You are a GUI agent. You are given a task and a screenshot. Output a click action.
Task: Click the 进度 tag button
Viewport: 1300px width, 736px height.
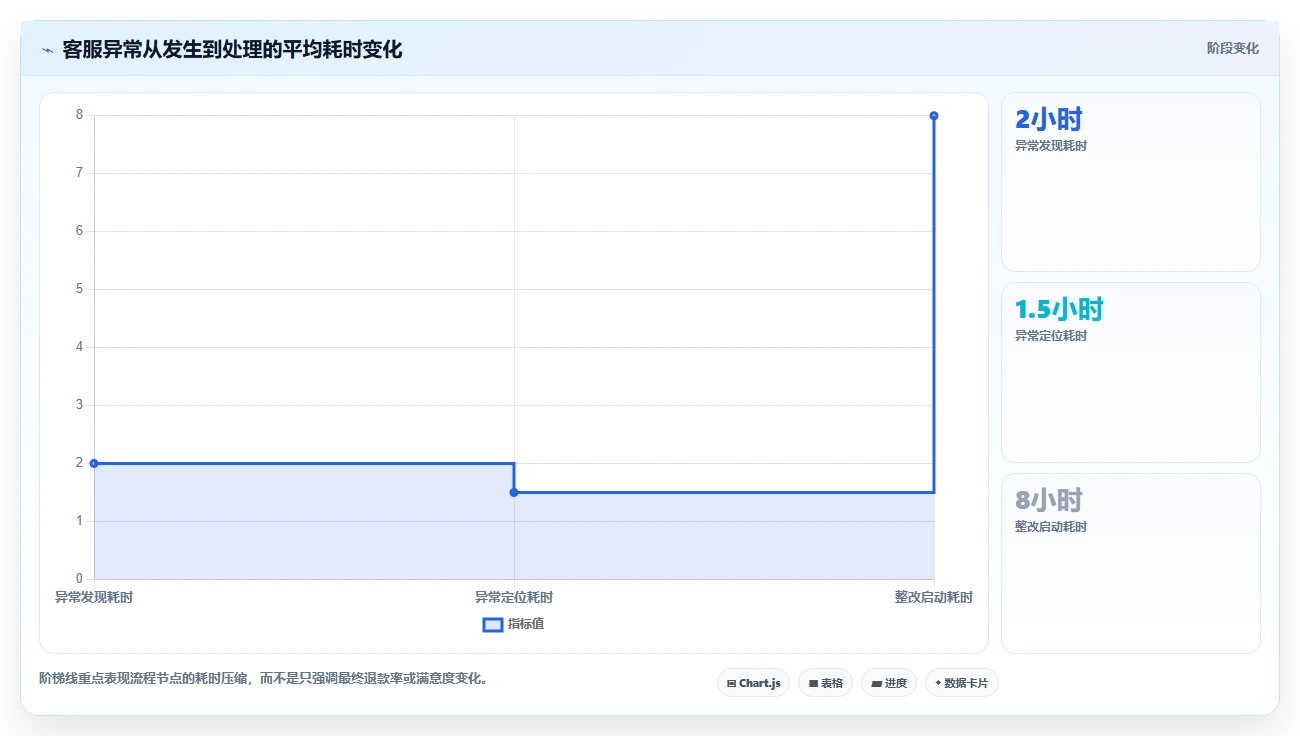coord(889,683)
